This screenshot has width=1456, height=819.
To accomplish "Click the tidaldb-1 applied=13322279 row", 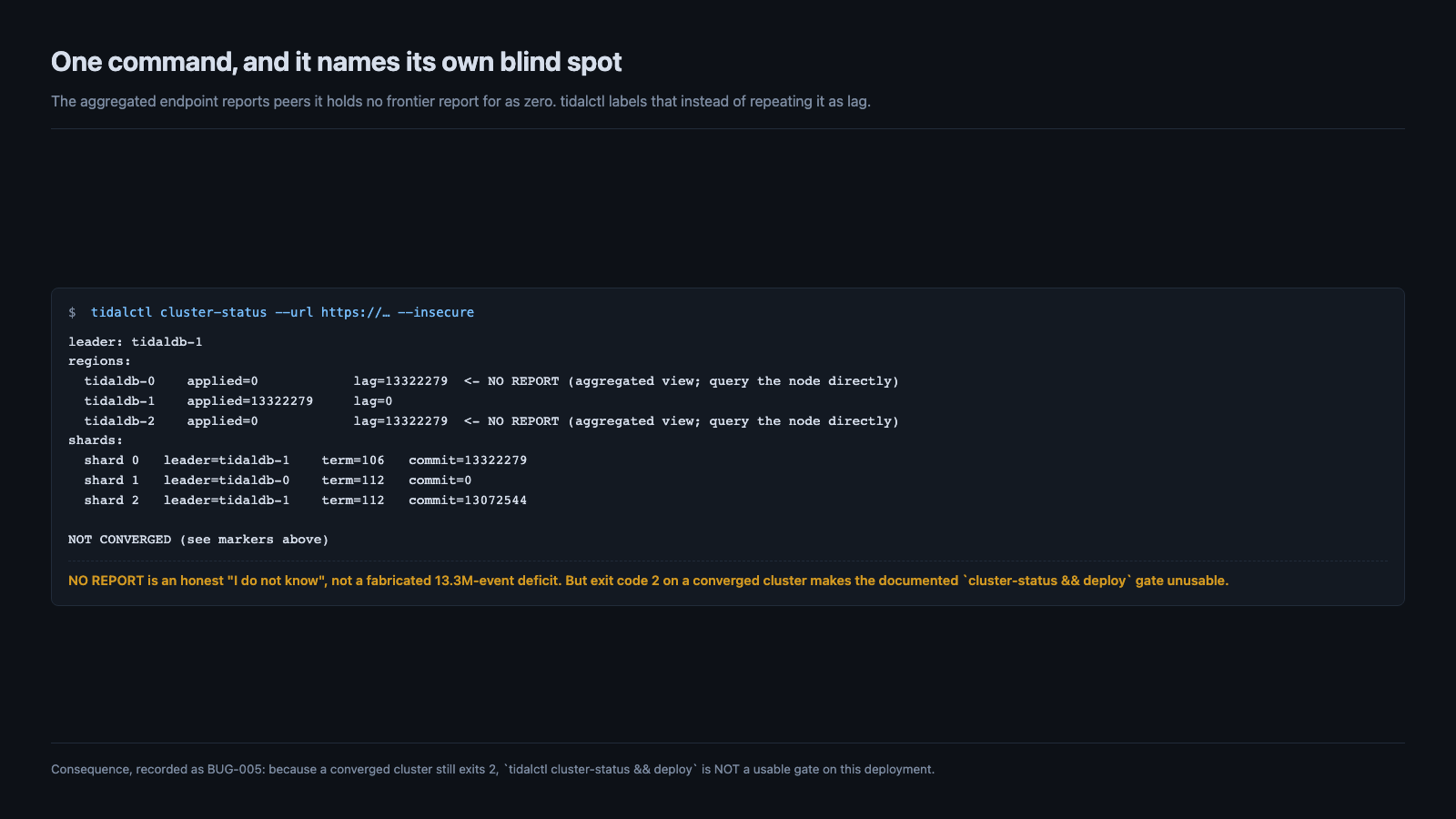I will coord(238,401).
